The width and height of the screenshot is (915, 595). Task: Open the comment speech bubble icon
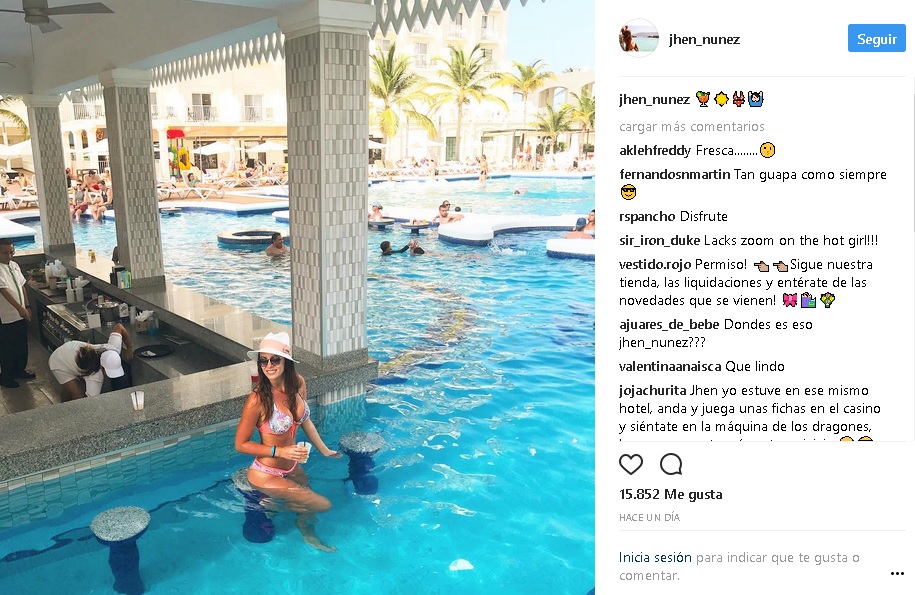coord(671,464)
